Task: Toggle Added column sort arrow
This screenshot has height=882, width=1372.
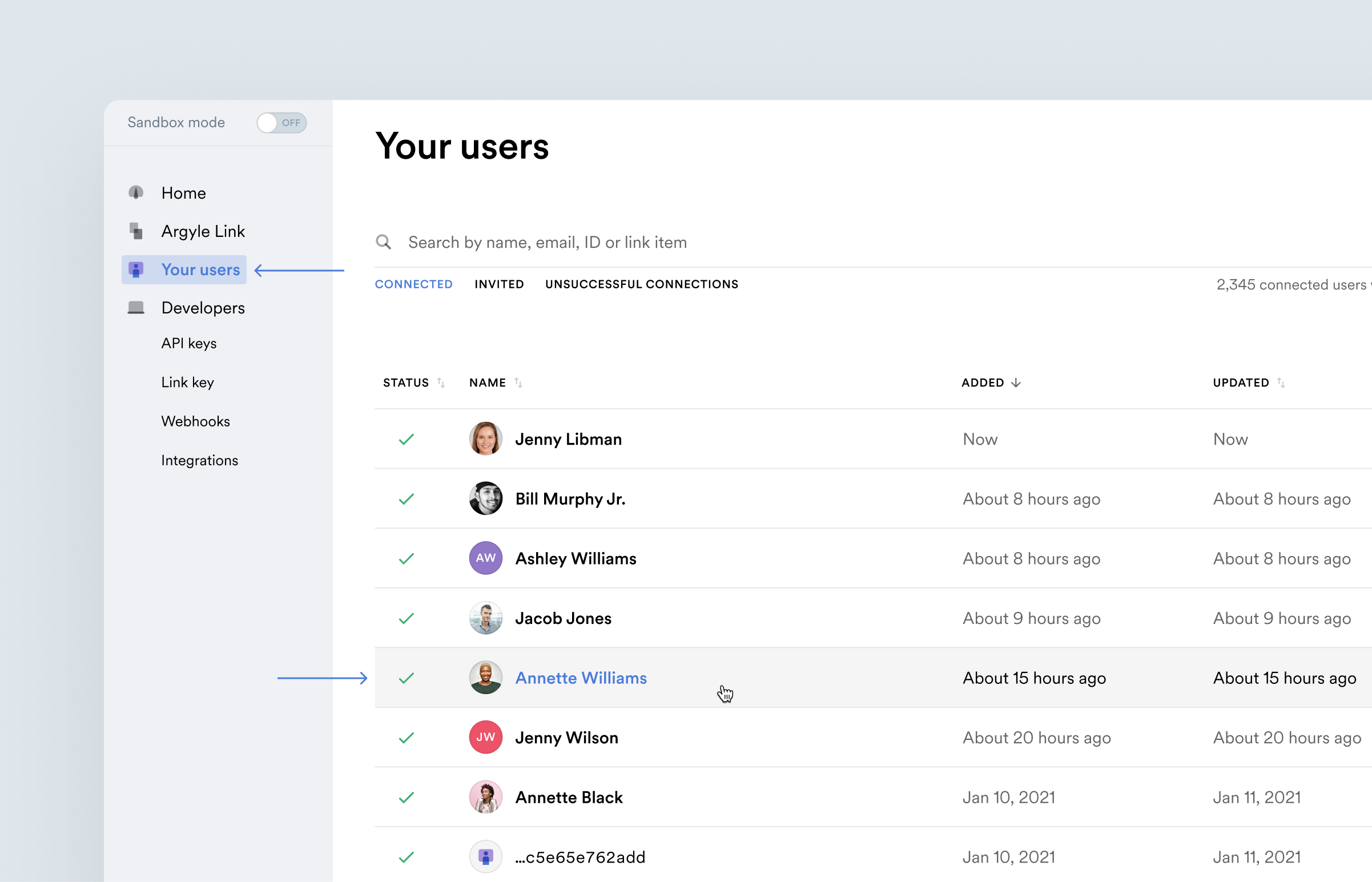Action: pyautogui.click(x=1015, y=382)
